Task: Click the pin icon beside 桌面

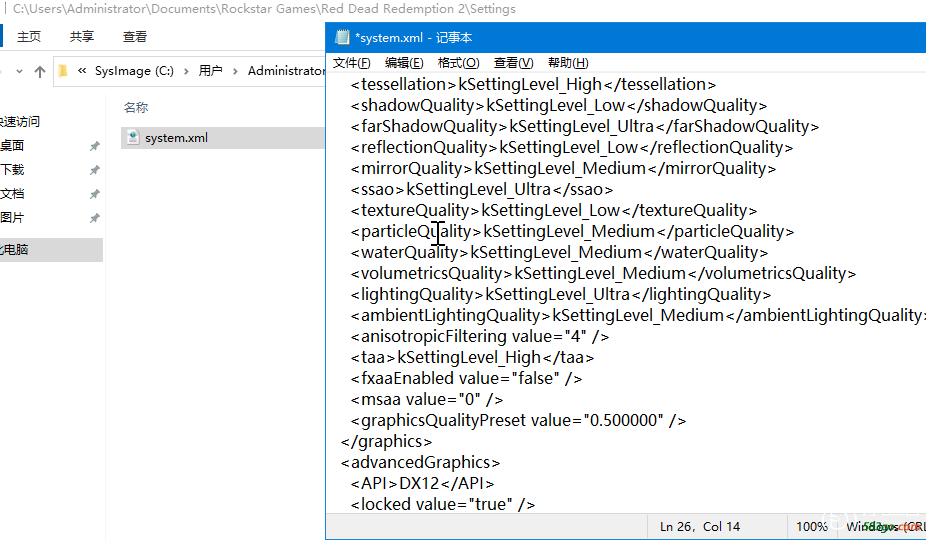Action: (x=94, y=146)
